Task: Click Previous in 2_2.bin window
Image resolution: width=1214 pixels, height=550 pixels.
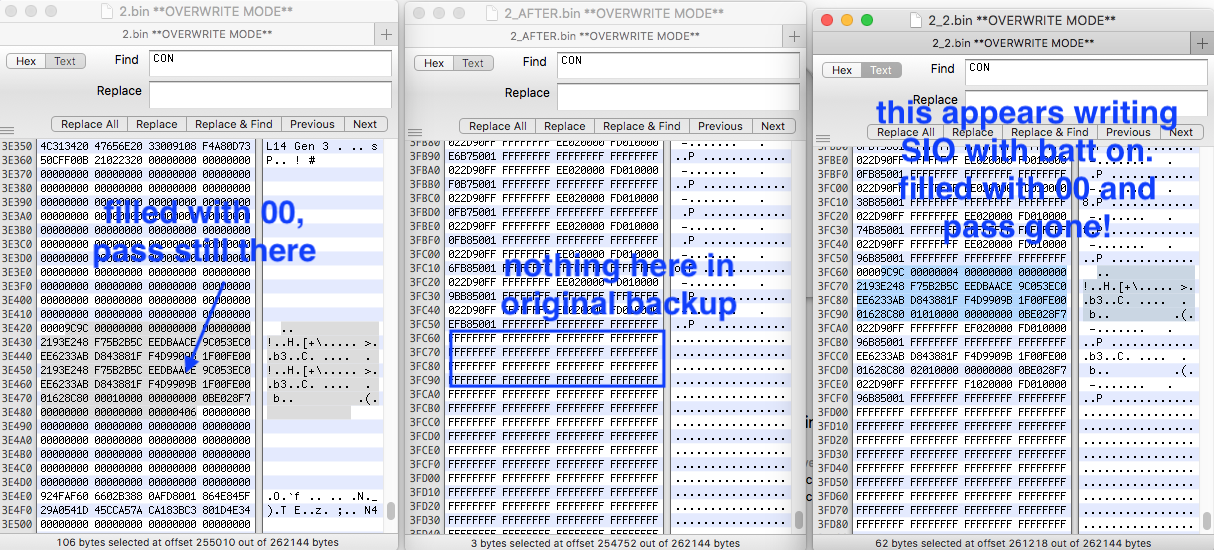Action: tap(1128, 132)
